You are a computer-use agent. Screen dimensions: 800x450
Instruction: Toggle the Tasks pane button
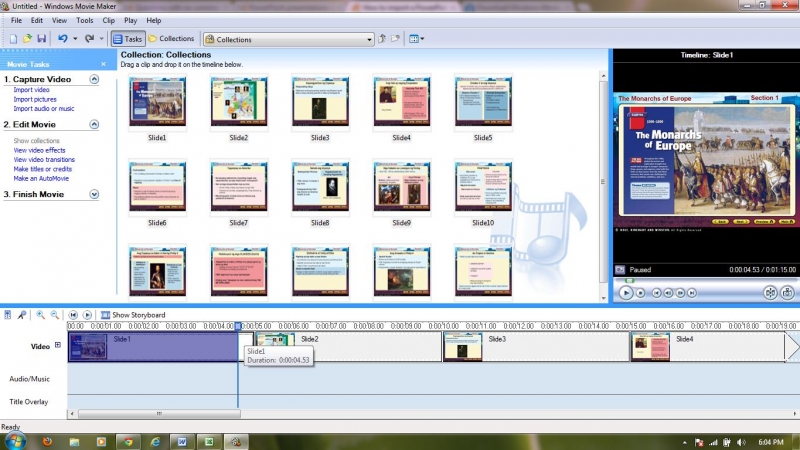pos(127,39)
